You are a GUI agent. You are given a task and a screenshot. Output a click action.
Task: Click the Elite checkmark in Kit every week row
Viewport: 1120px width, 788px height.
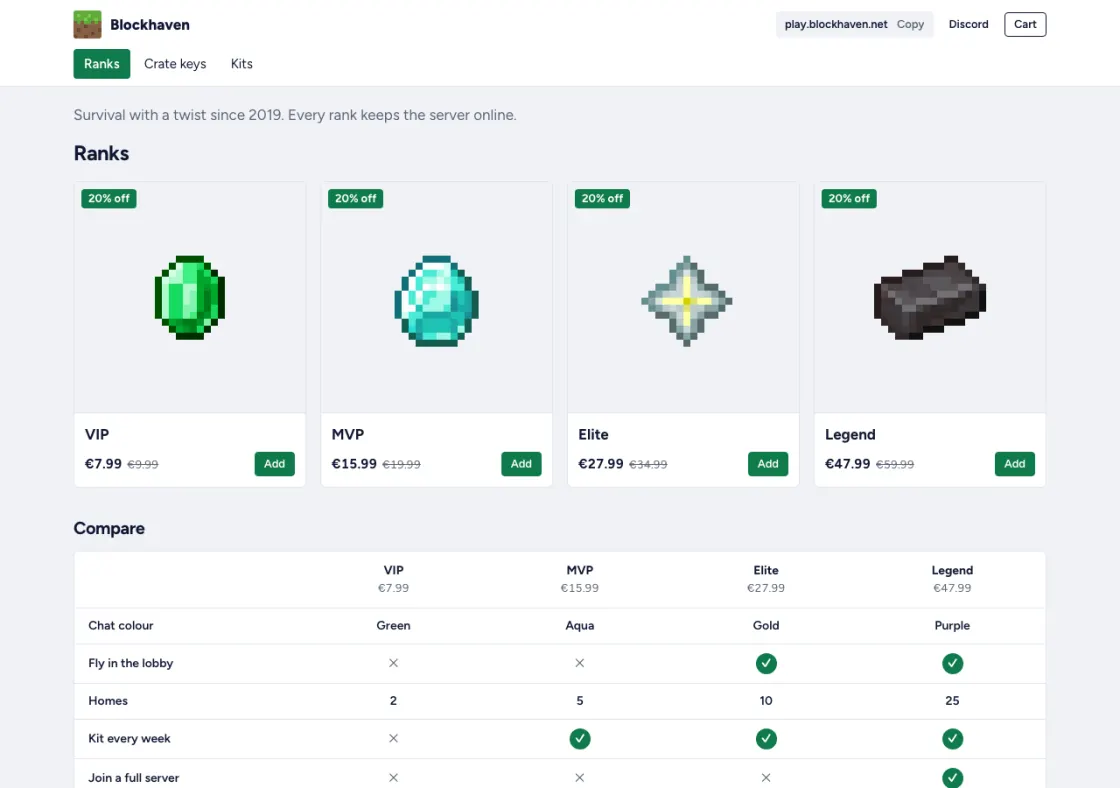[766, 738]
